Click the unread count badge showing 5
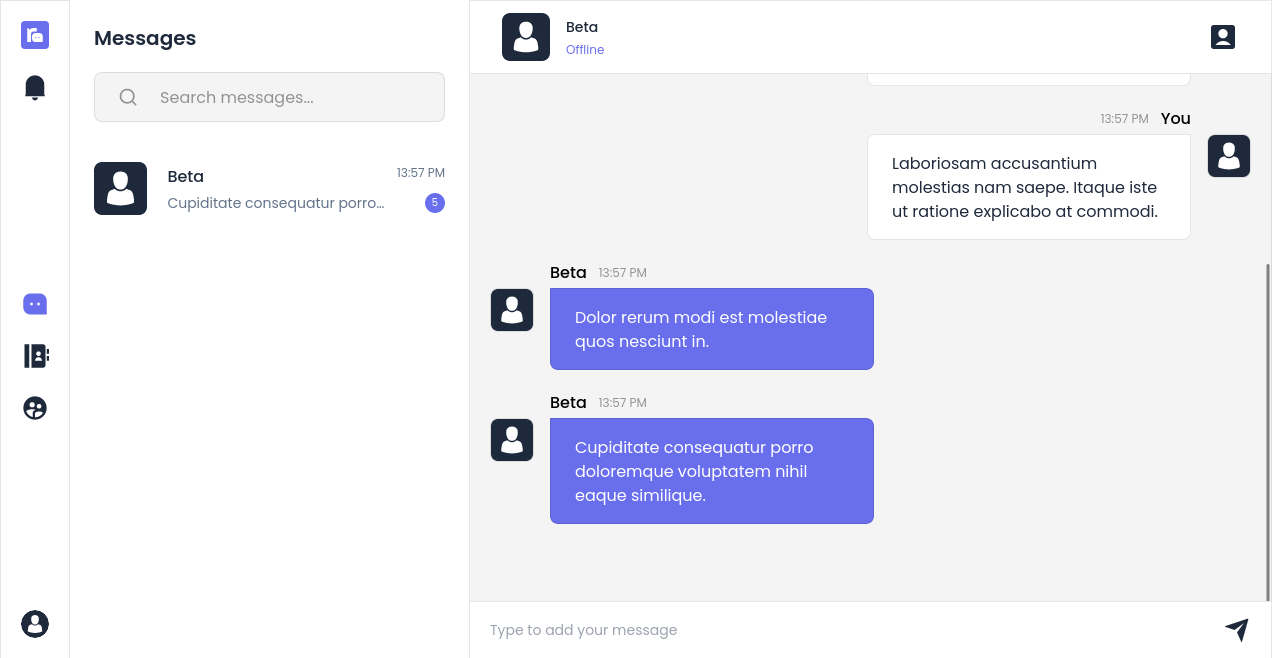Image resolution: width=1272 pixels, height=658 pixels. tap(435, 203)
